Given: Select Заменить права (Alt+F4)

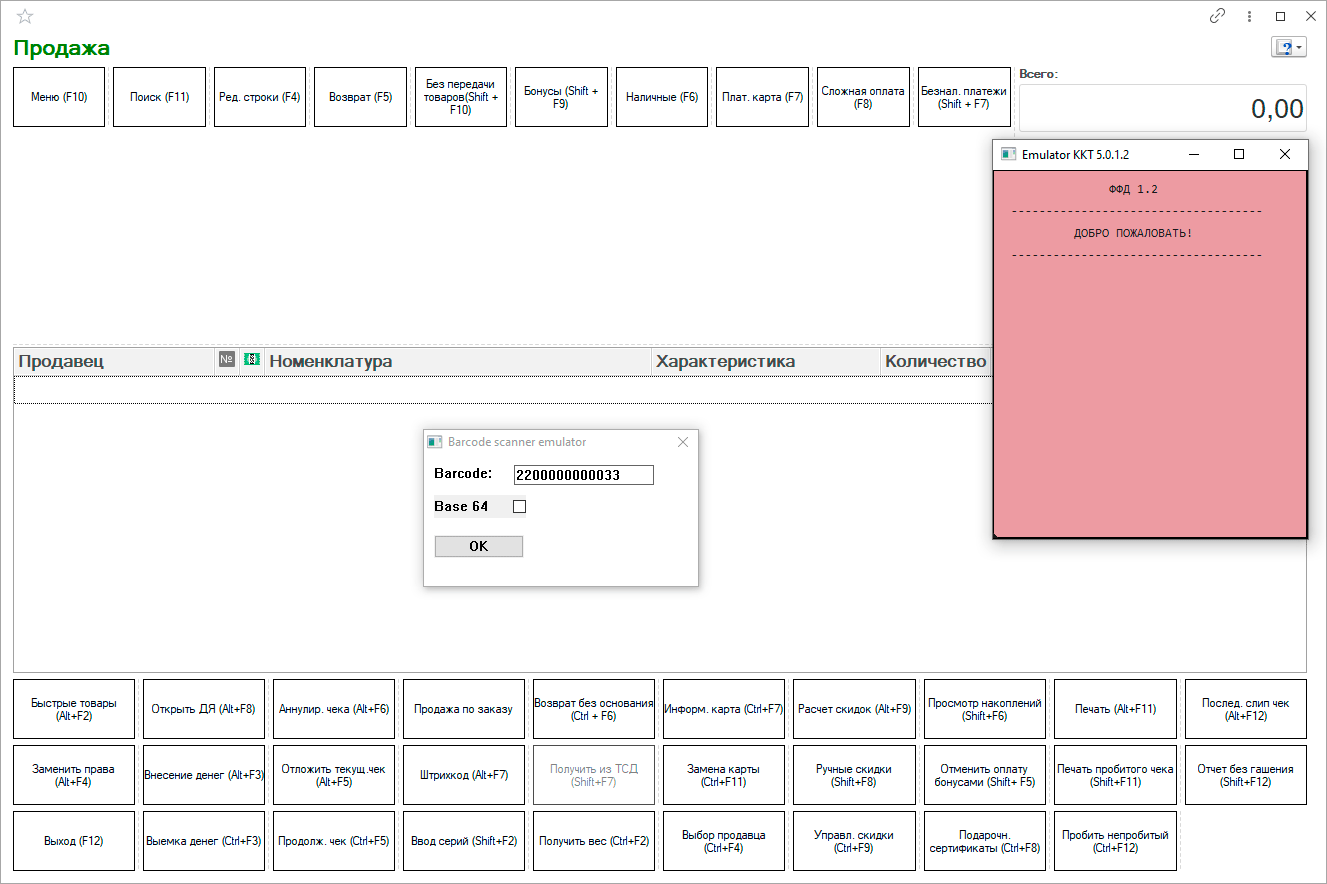Looking at the screenshot, I should click(74, 775).
